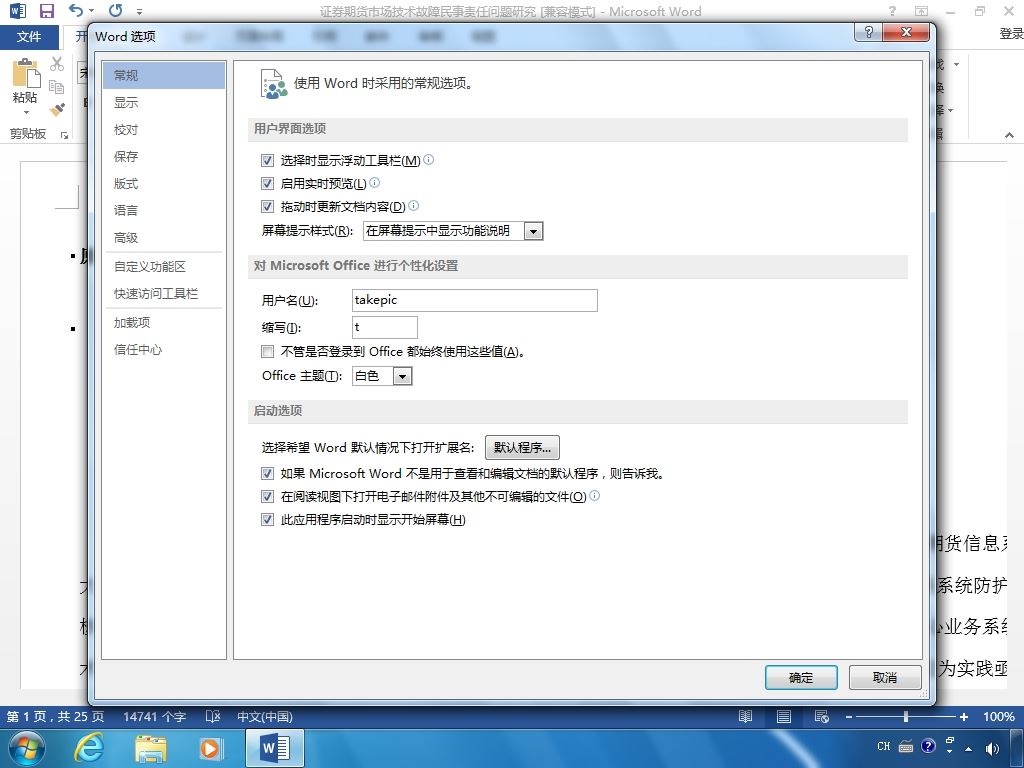Screen dimensions: 1024x768
Task: Select the 校对 category
Action: pyautogui.click(x=164, y=129)
